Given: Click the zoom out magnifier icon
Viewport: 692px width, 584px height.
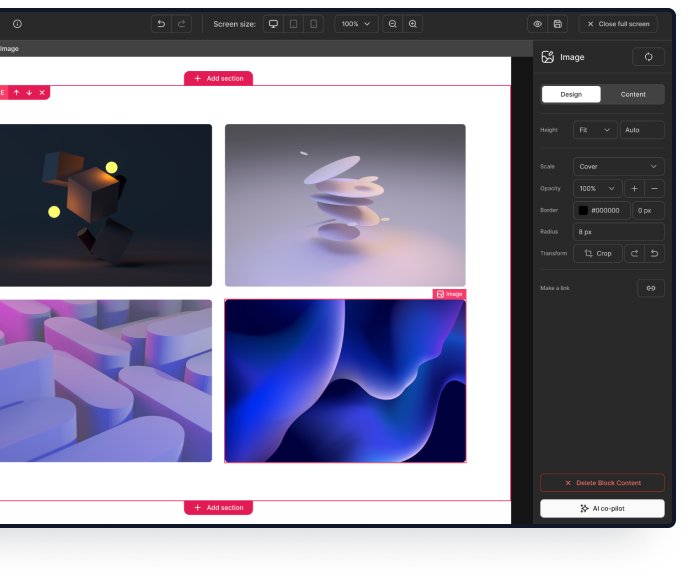Looking at the screenshot, I should (x=392, y=24).
